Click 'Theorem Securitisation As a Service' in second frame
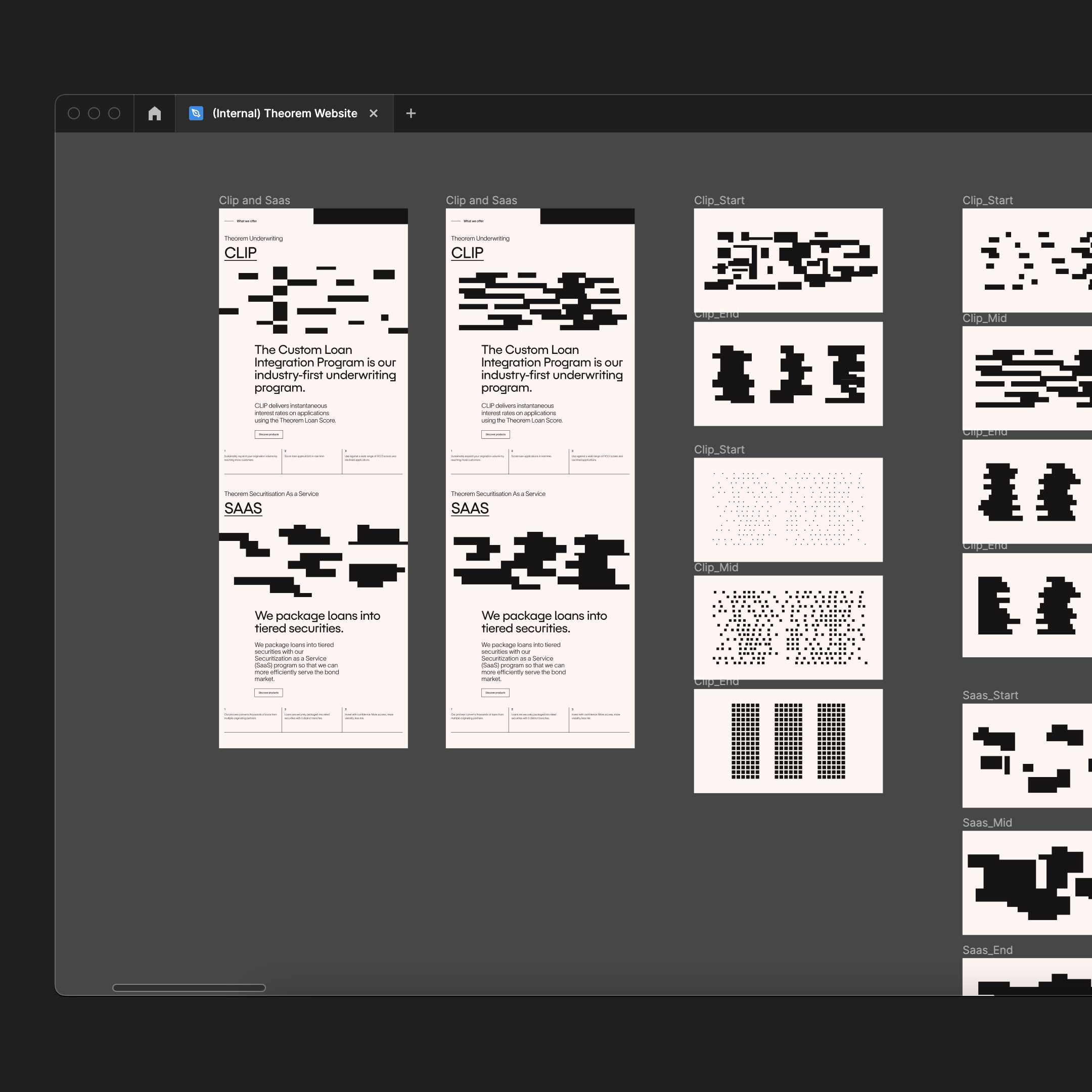 coord(498,494)
